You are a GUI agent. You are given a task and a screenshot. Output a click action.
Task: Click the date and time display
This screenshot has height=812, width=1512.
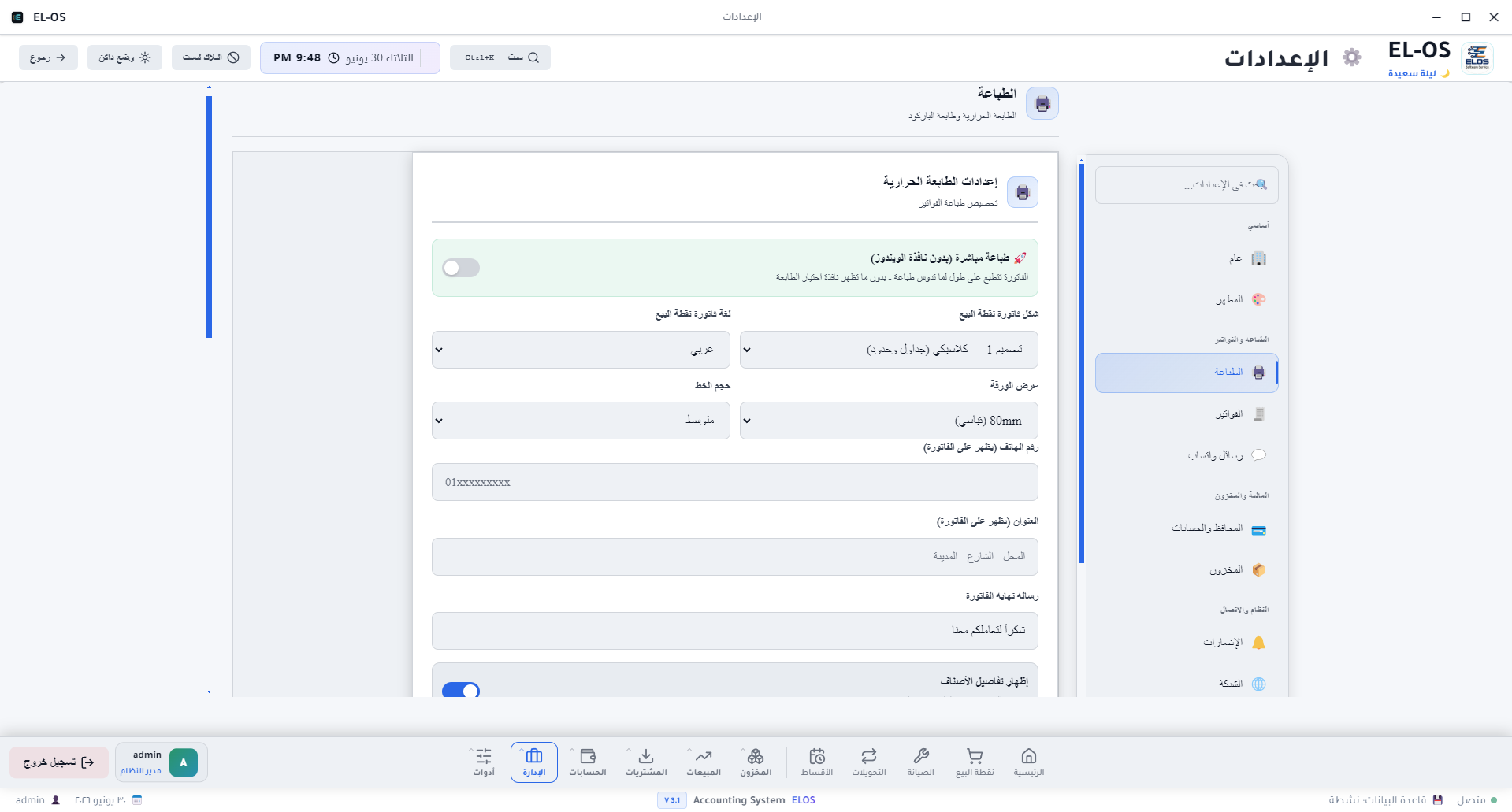click(x=350, y=57)
